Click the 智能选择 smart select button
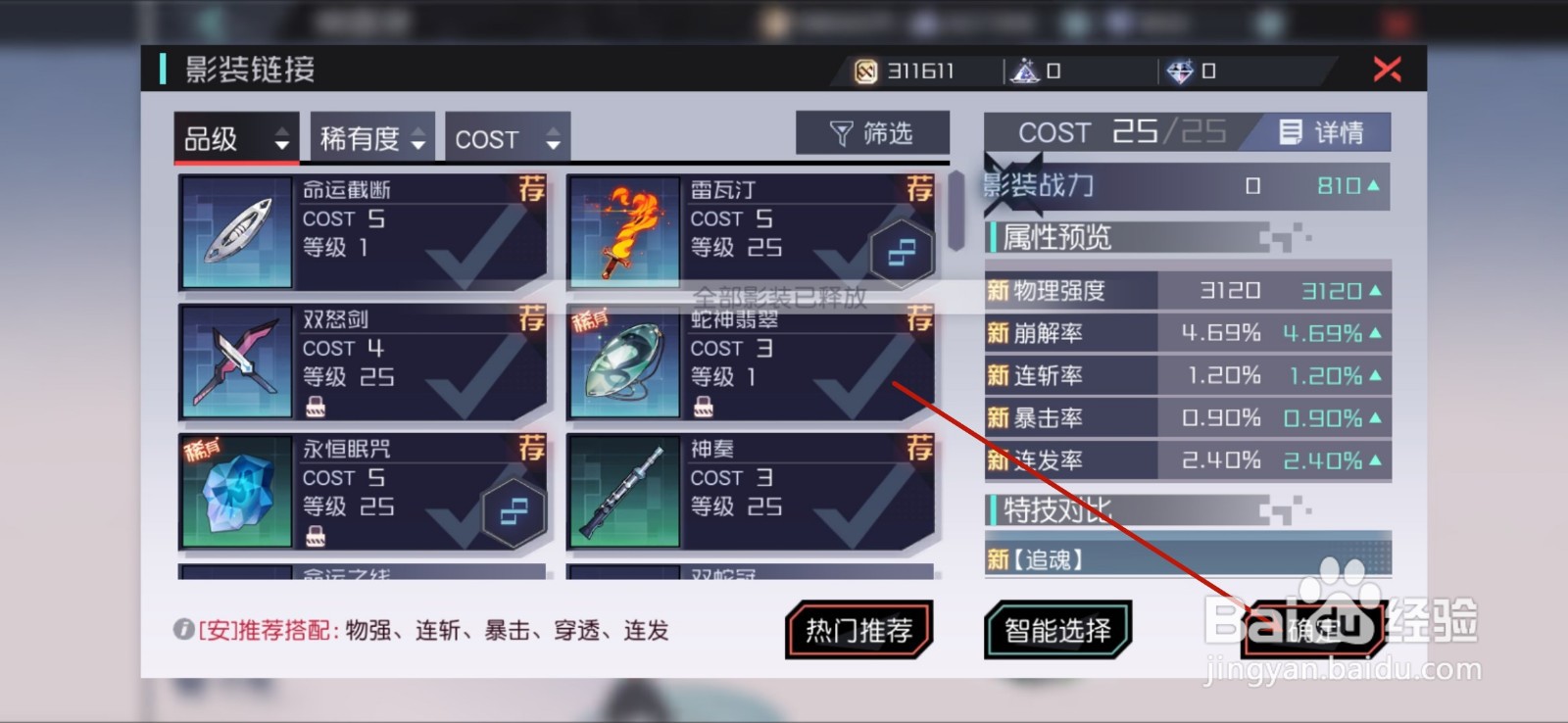The height and width of the screenshot is (723, 1568). 1057,630
